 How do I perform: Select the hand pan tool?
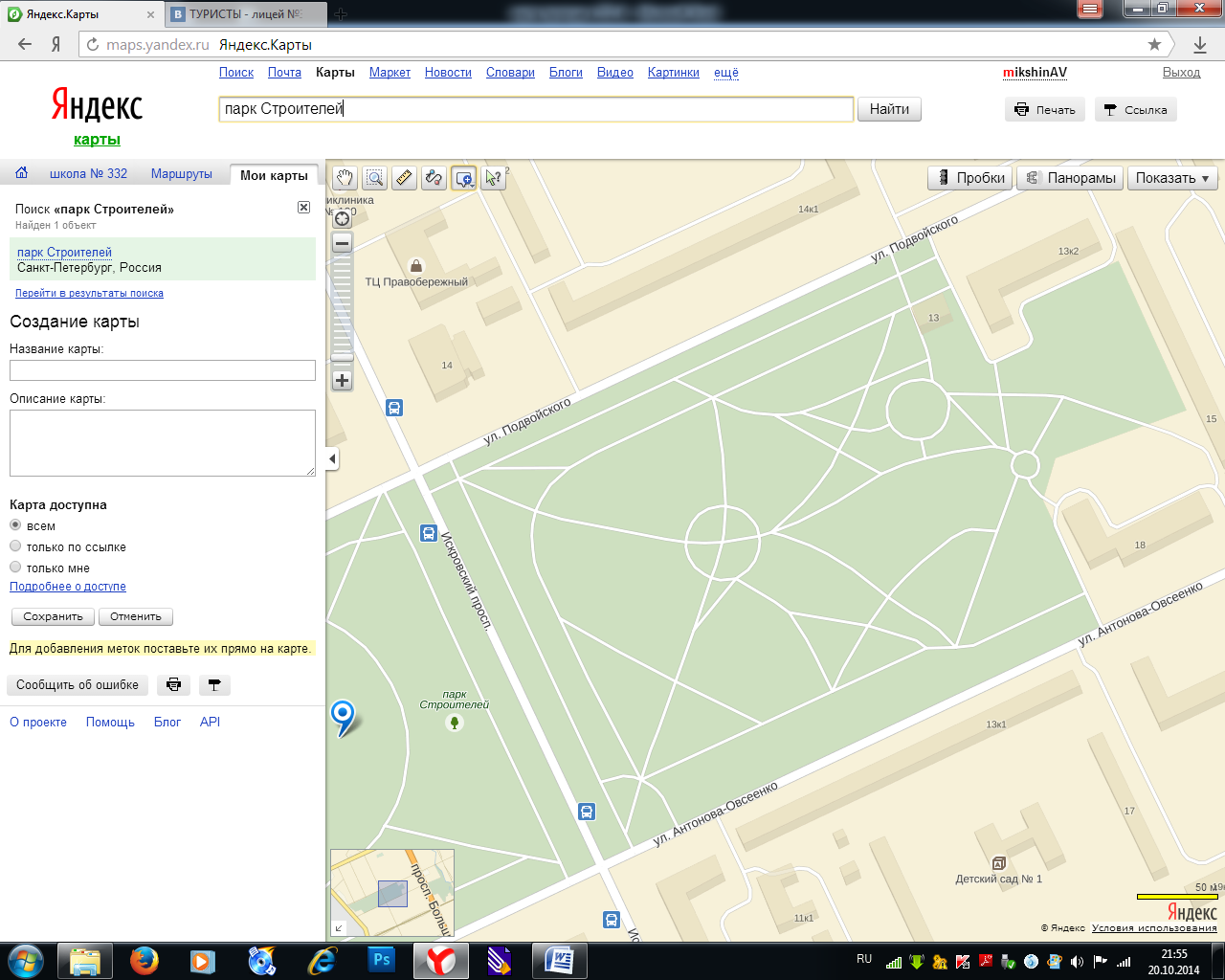345,177
